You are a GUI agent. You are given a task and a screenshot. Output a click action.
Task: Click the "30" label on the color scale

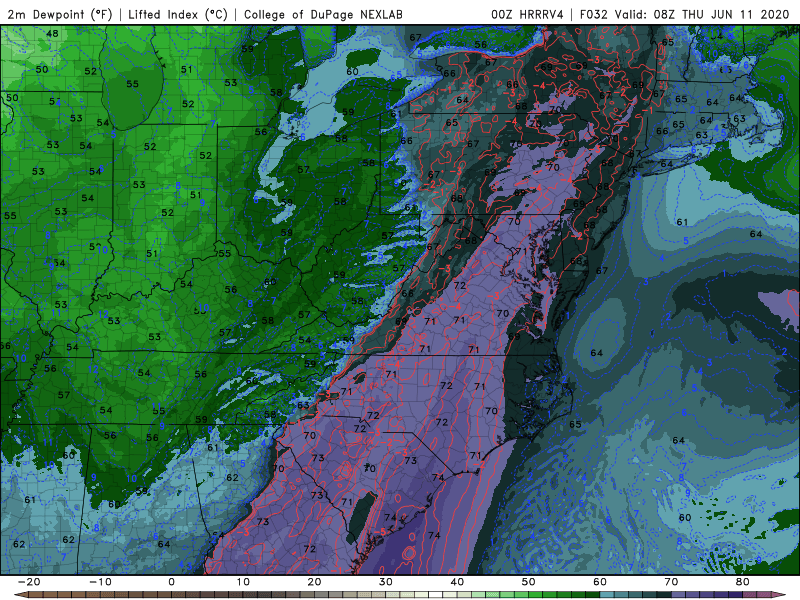click(386, 582)
